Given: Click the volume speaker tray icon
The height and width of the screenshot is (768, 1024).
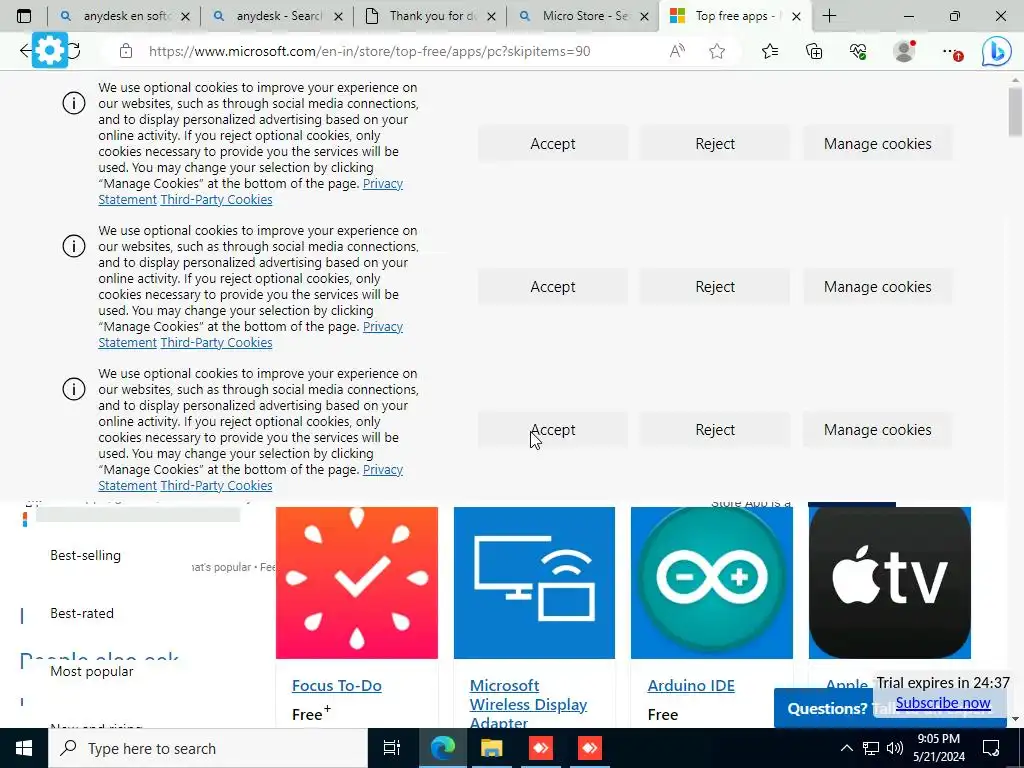Looking at the screenshot, I should click(x=895, y=748).
